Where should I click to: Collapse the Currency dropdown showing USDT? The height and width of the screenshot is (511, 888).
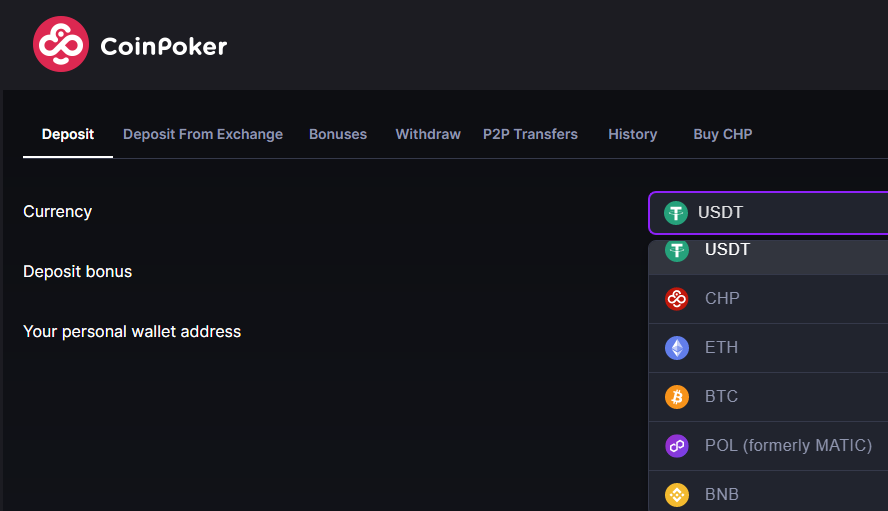769,212
